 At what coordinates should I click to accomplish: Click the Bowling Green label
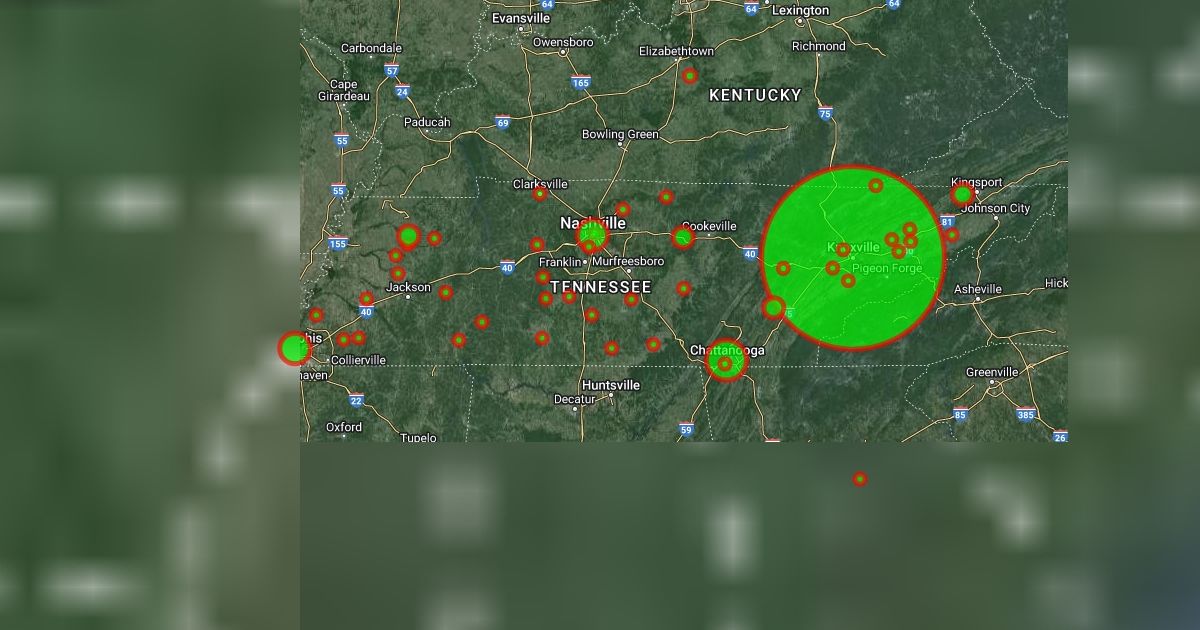(x=620, y=134)
